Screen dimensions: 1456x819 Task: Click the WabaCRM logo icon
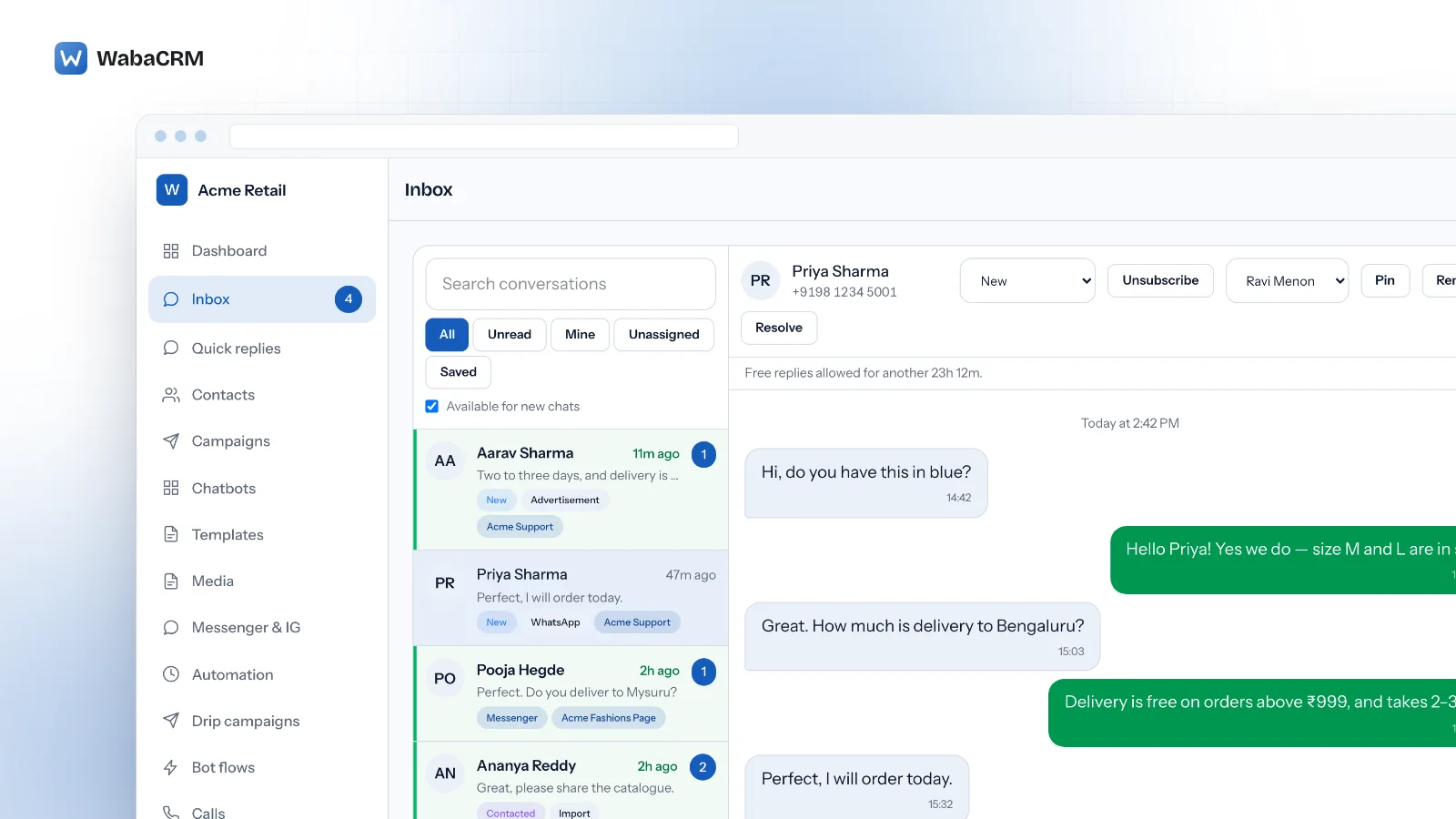pyautogui.click(x=71, y=58)
